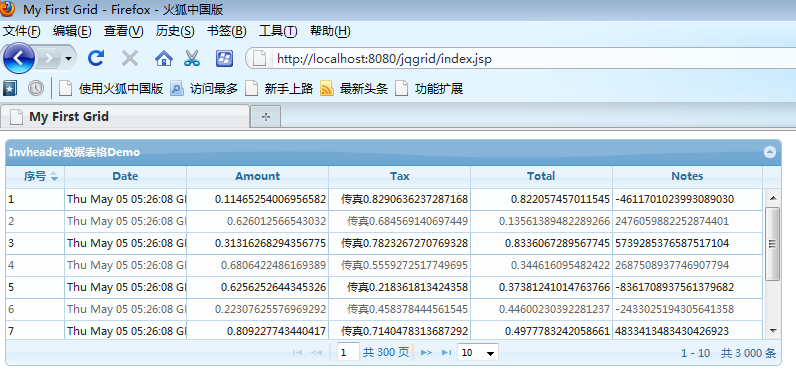The width and height of the screenshot is (796, 371).
Task: Open the 历史(S) menu
Action: click(175, 31)
